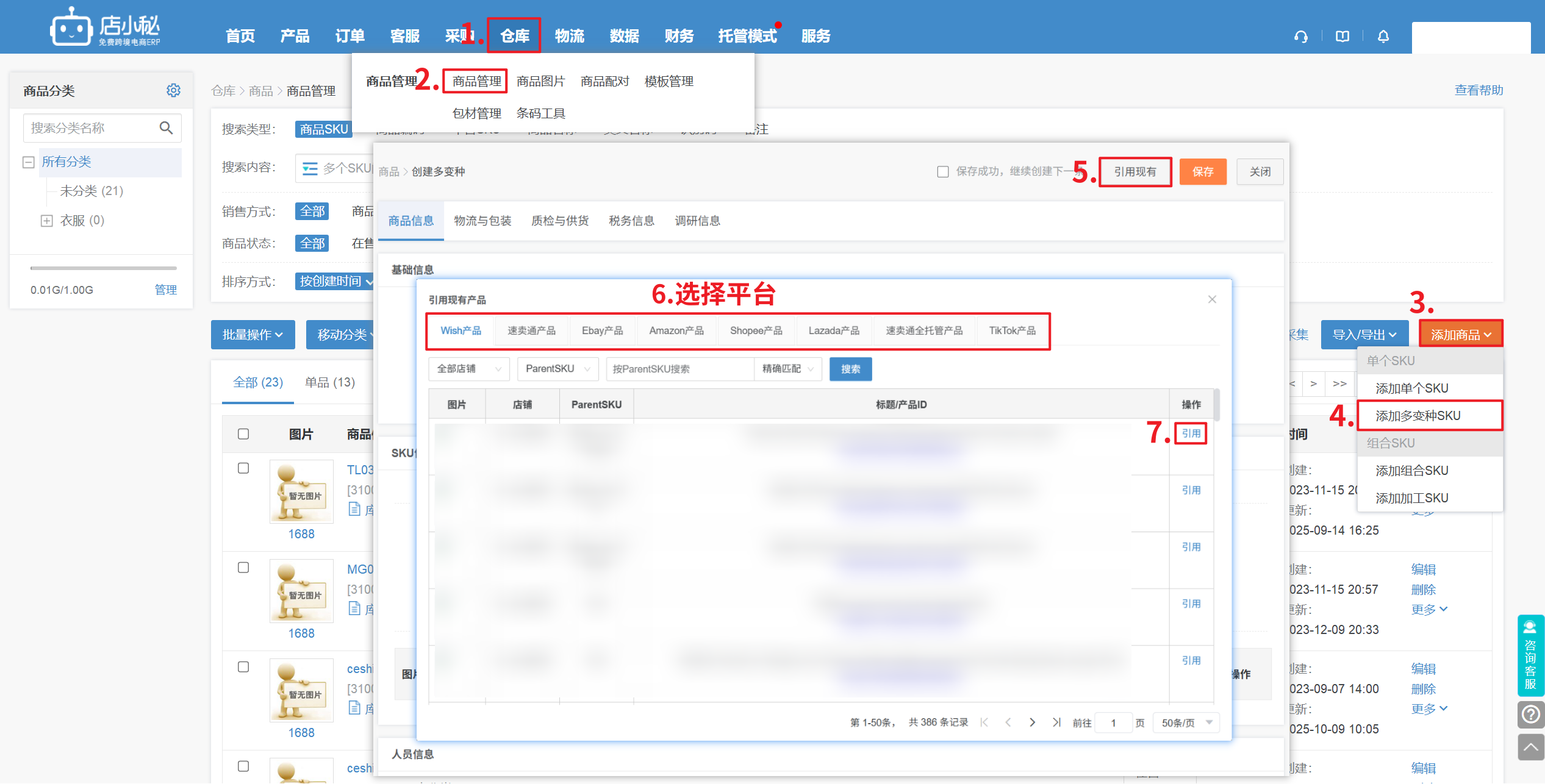
Task: Click the category search magnifier icon
Action: click(166, 128)
